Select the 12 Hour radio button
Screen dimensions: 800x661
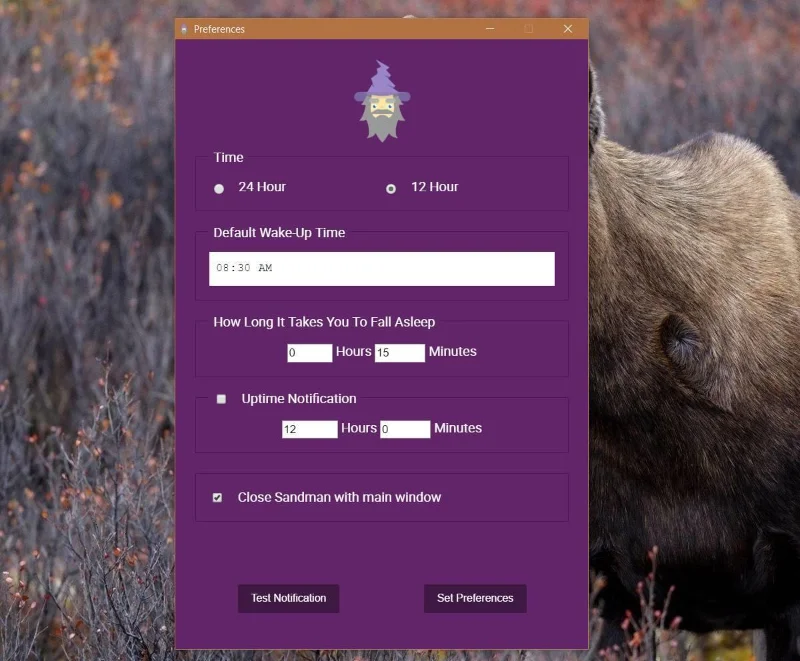click(391, 189)
